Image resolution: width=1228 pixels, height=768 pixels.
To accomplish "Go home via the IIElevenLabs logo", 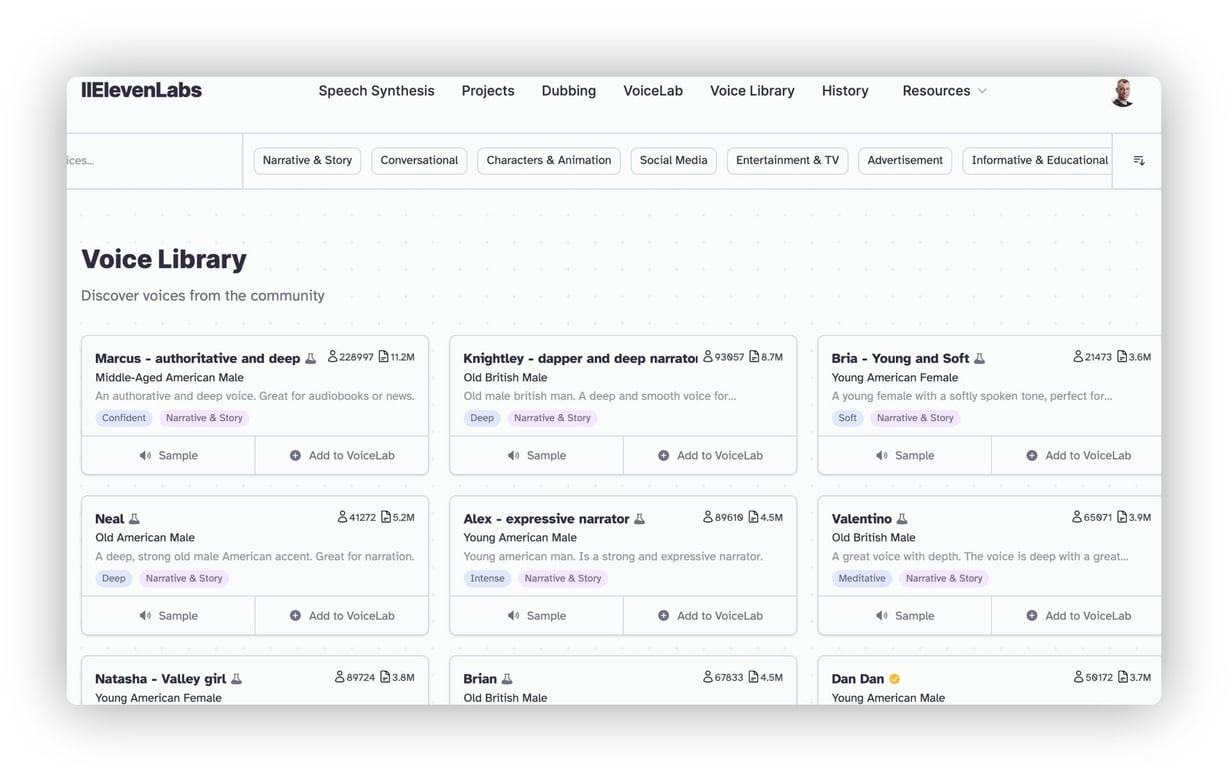I will click(x=141, y=90).
